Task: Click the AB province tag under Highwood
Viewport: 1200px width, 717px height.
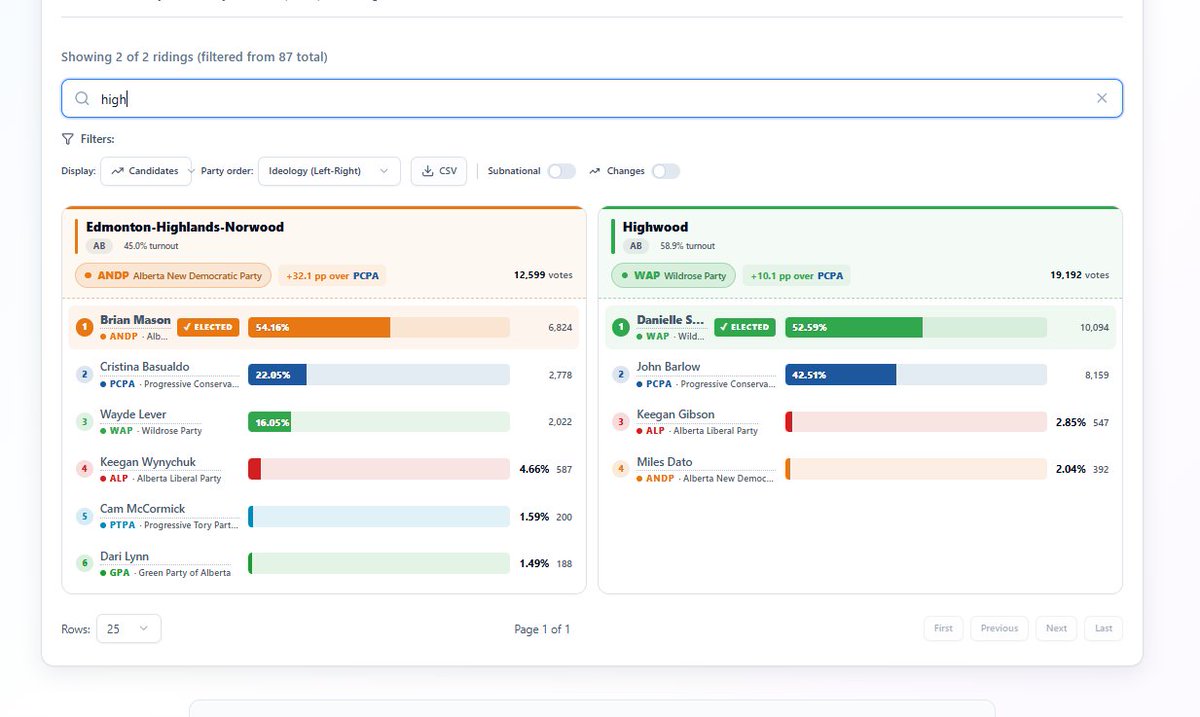Action: (636, 246)
